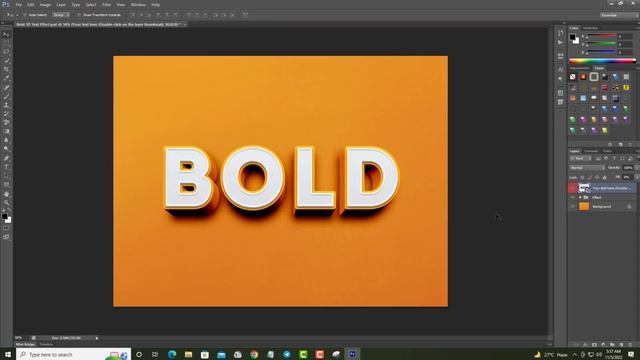The height and width of the screenshot is (360, 640).
Task: Select the Background layer thumbnail
Action: pyautogui.click(x=584, y=207)
